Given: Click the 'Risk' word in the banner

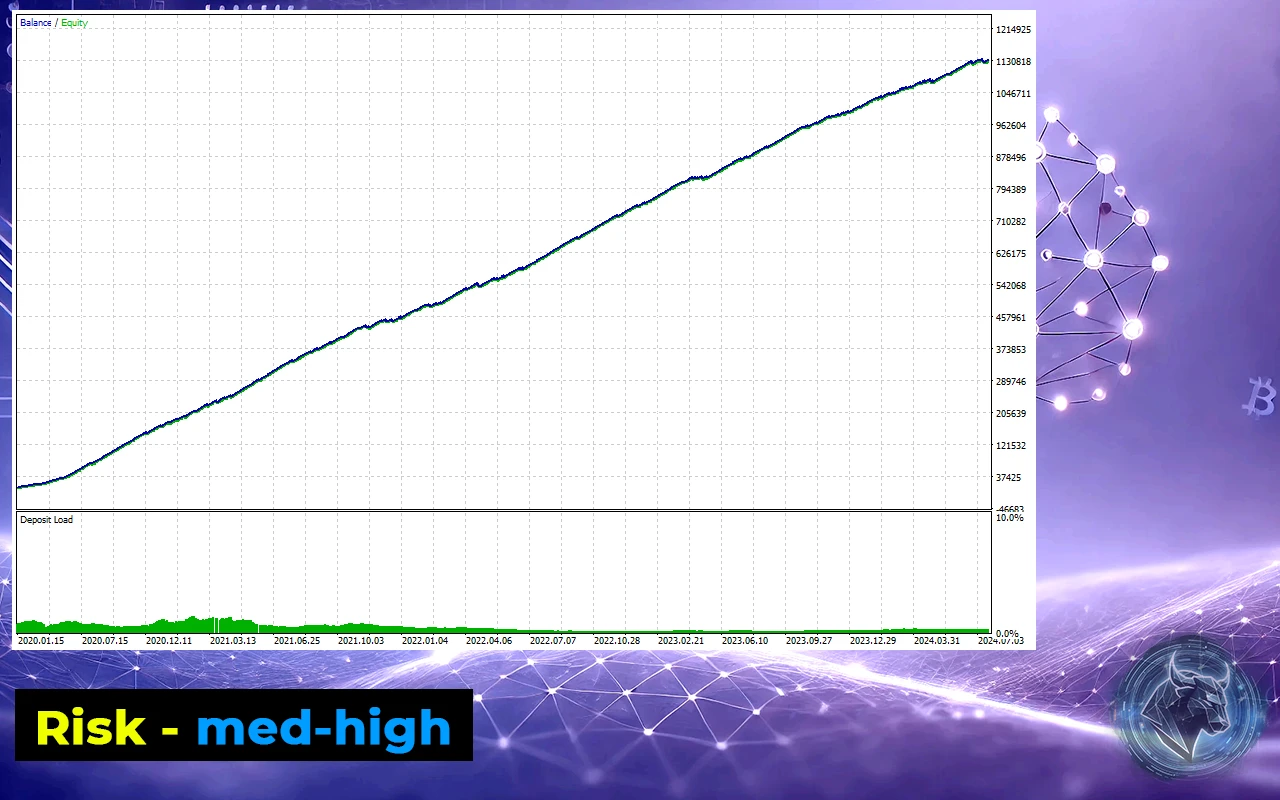Looking at the screenshot, I should click(90, 727).
